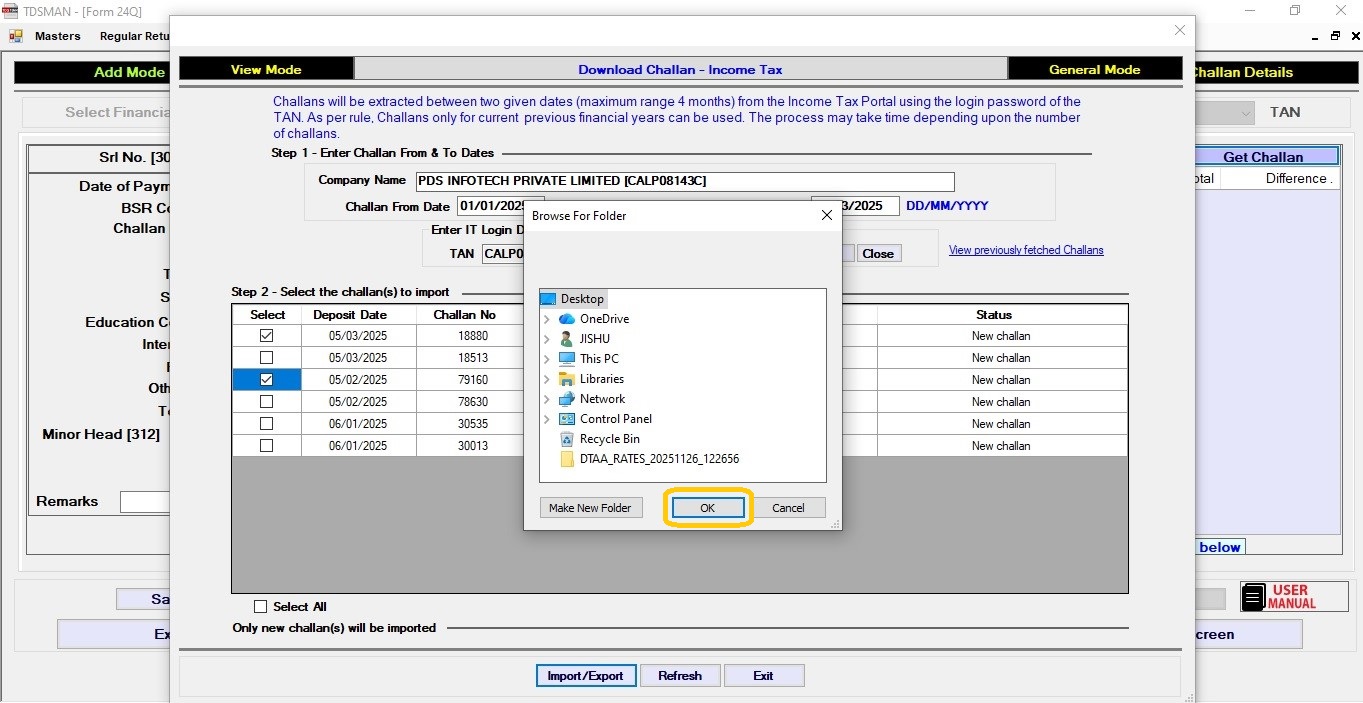Expand the OneDrive tree arrow
The height and width of the screenshot is (703, 1363).
[x=547, y=319]
